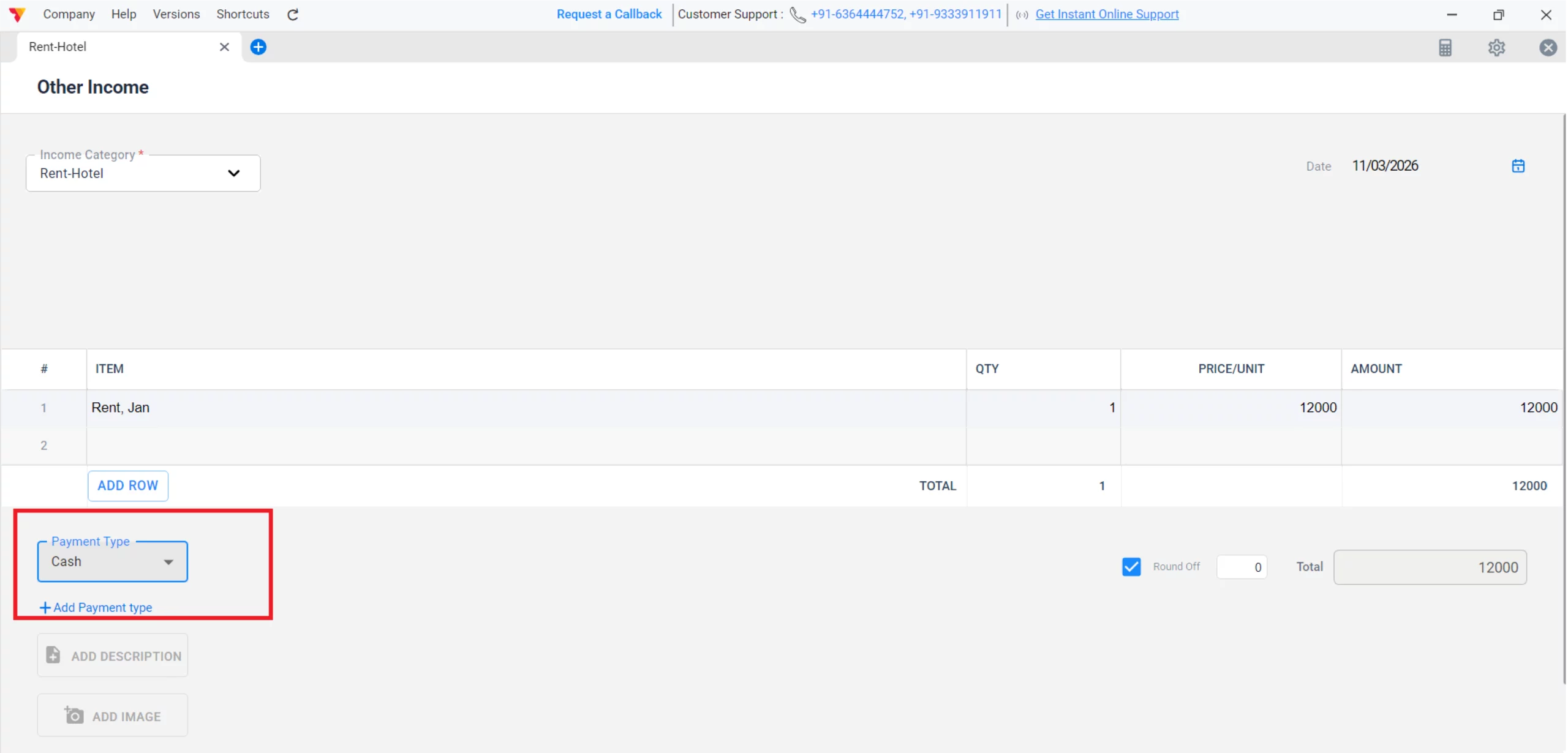Click the refresh icon next to Shortcuts

point(293,14)
